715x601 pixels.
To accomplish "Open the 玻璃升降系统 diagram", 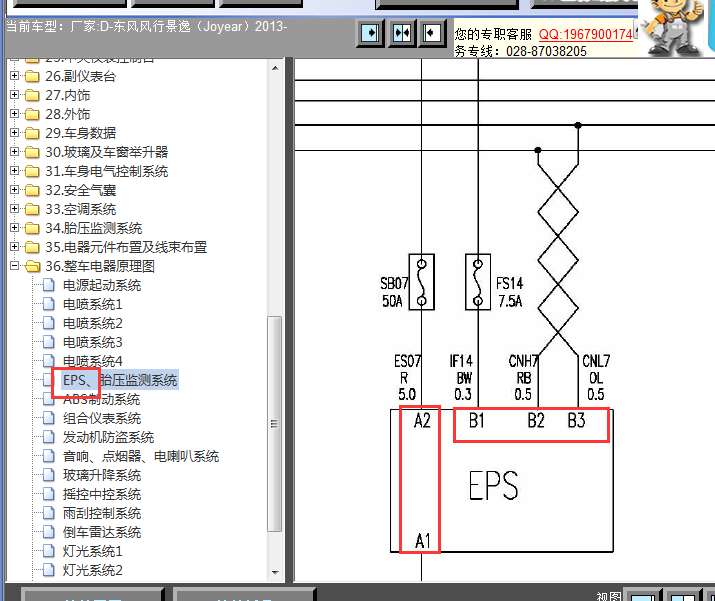I will point(102,475).
